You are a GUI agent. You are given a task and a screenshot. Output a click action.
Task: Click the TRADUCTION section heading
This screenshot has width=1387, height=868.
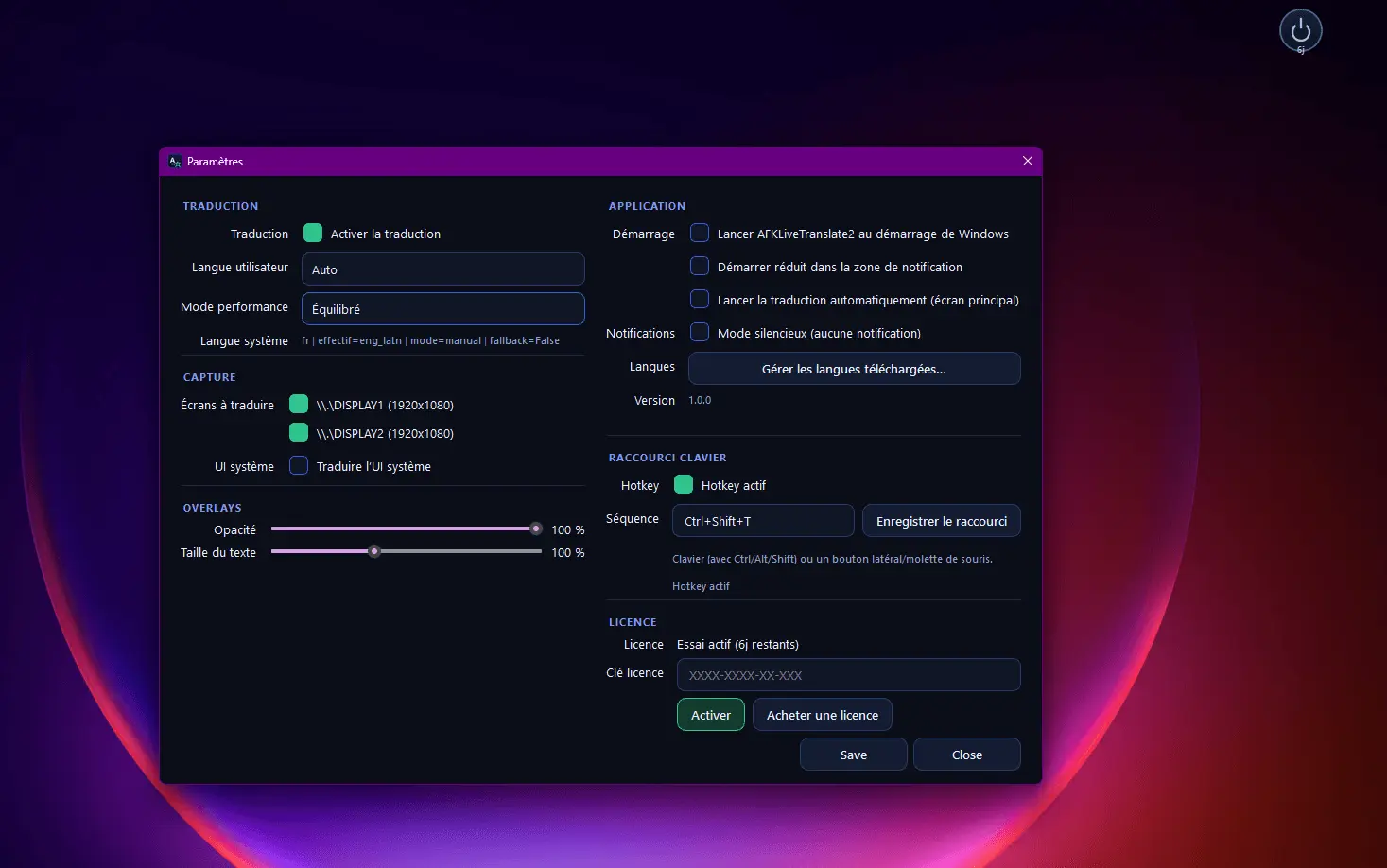[x=220, y=206]
